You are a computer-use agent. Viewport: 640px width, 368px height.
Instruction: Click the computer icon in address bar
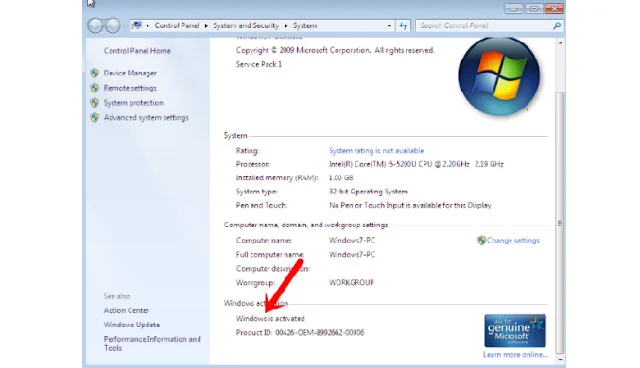pos(137,25)
